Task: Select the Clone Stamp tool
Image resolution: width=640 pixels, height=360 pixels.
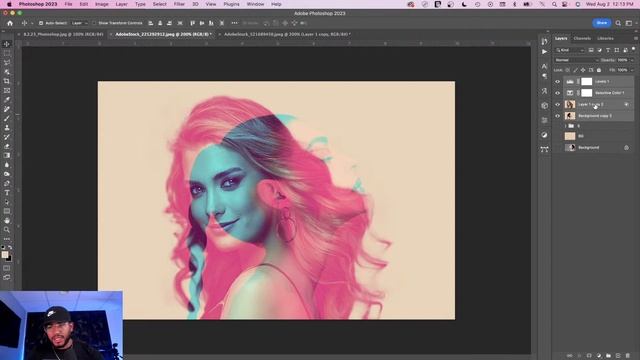Action: [x=7, y=128]
